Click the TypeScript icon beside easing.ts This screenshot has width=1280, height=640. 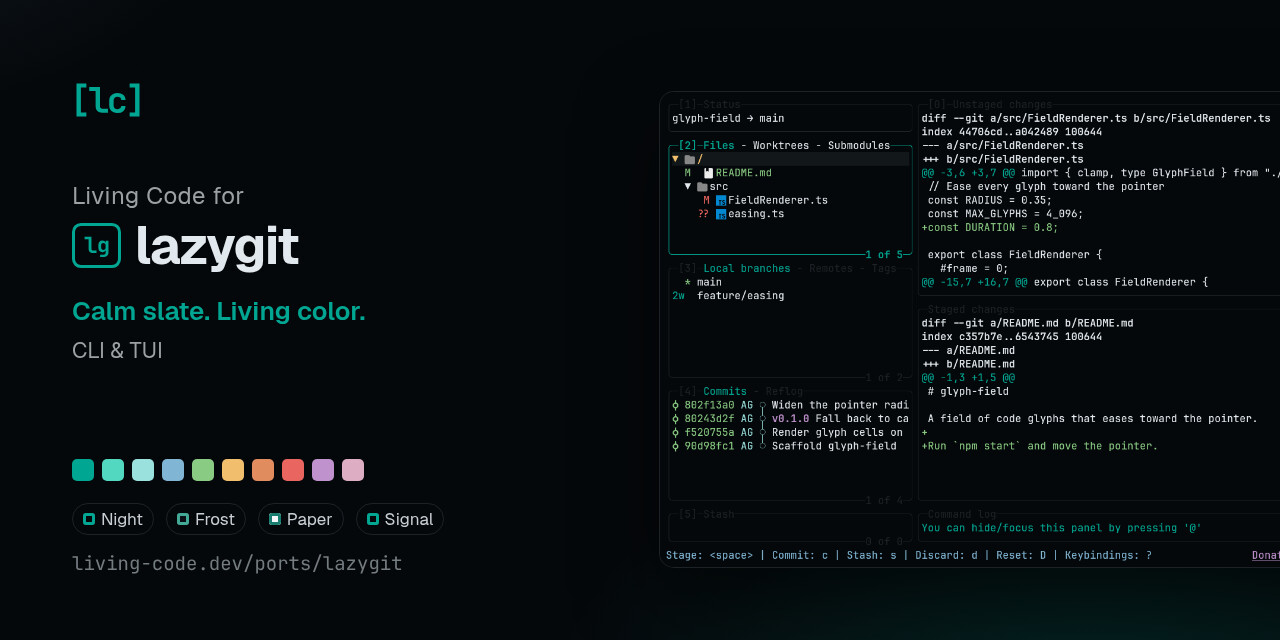(721, 214)
